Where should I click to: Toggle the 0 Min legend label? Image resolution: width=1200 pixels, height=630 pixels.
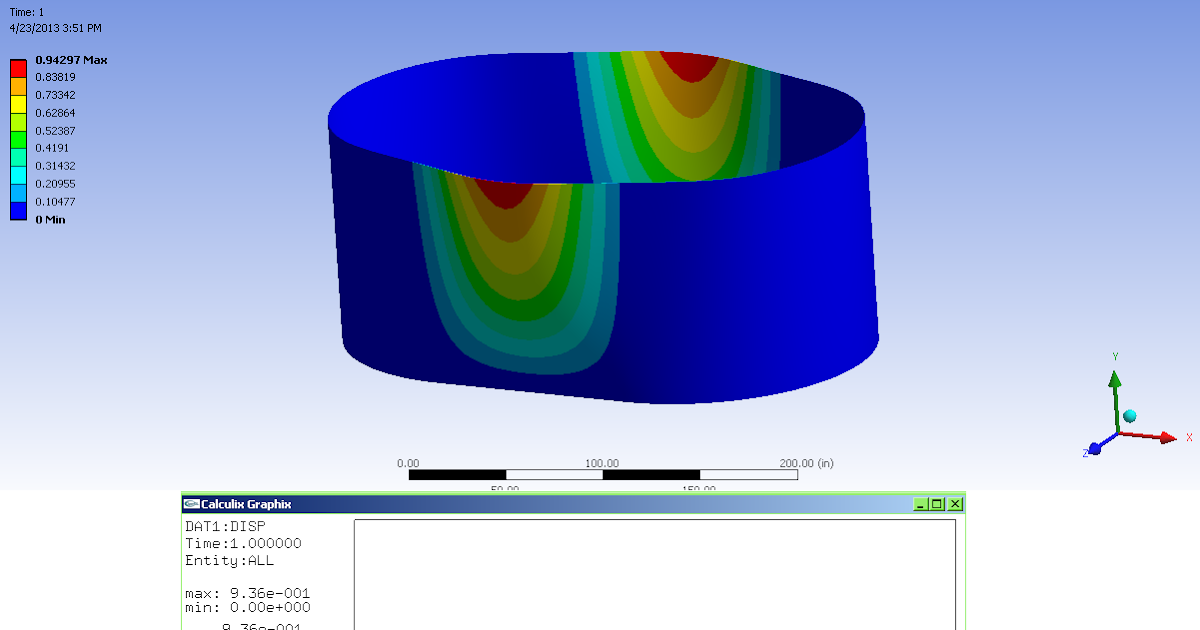pos(50,219)
